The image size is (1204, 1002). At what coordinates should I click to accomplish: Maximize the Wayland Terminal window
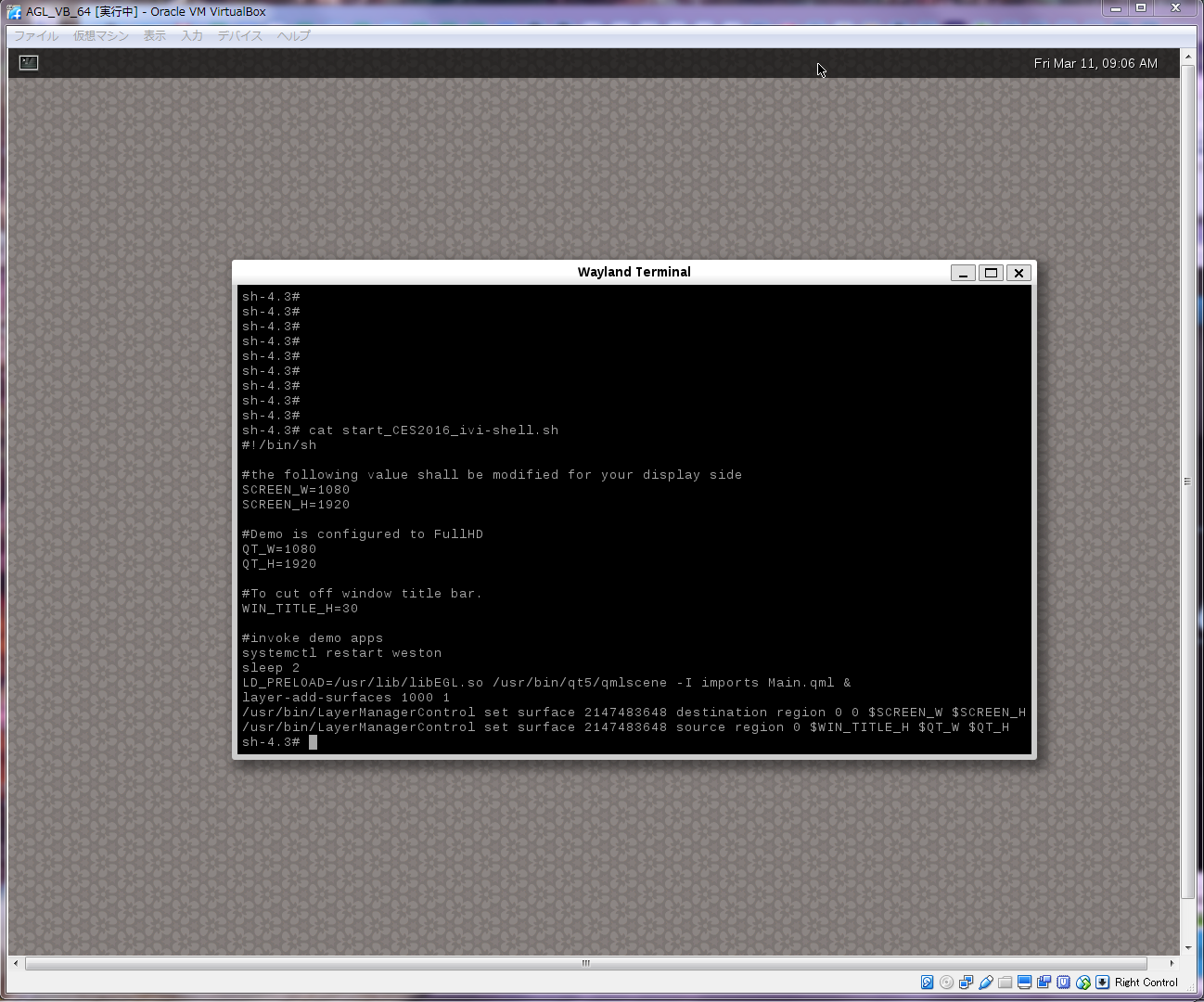click(991, 272)
